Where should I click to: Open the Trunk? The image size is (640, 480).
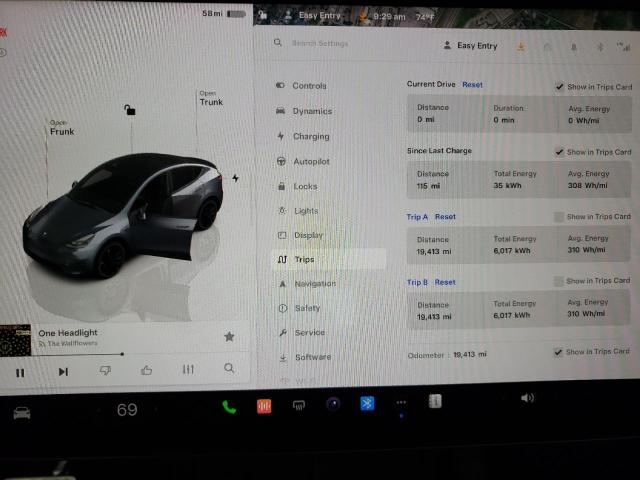click(211, 99)
